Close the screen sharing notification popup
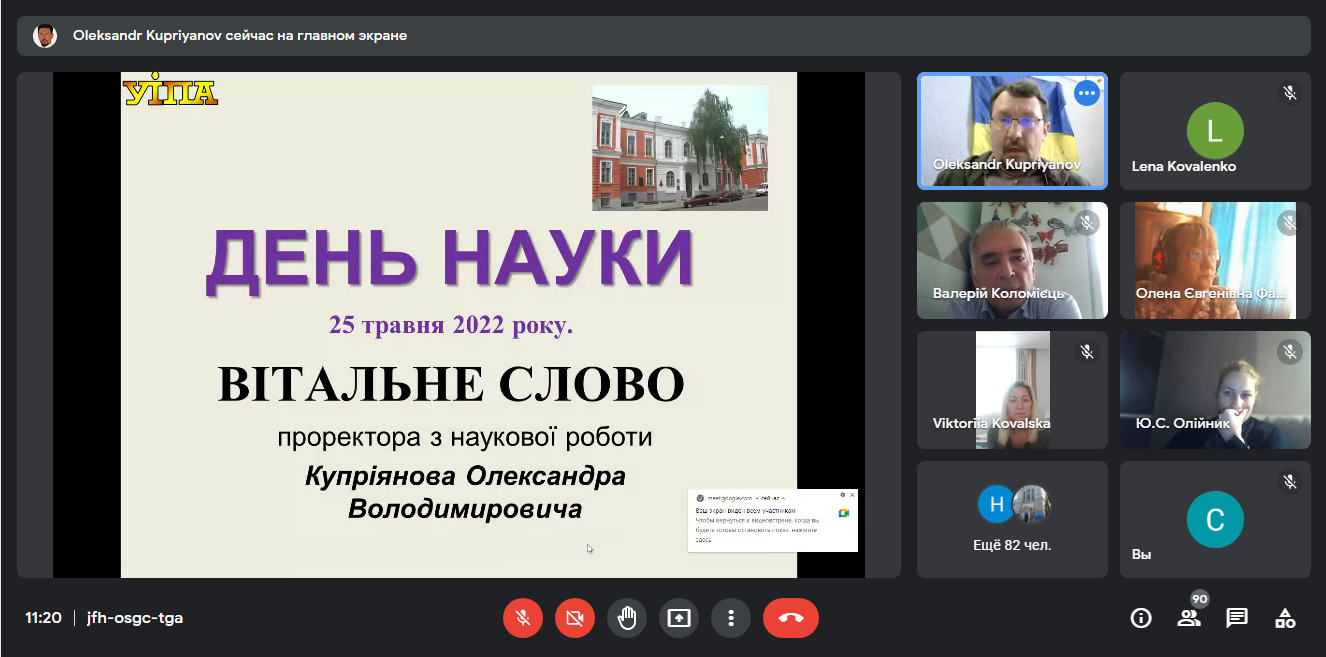1326x657 pixels. (x=852, y=495)
